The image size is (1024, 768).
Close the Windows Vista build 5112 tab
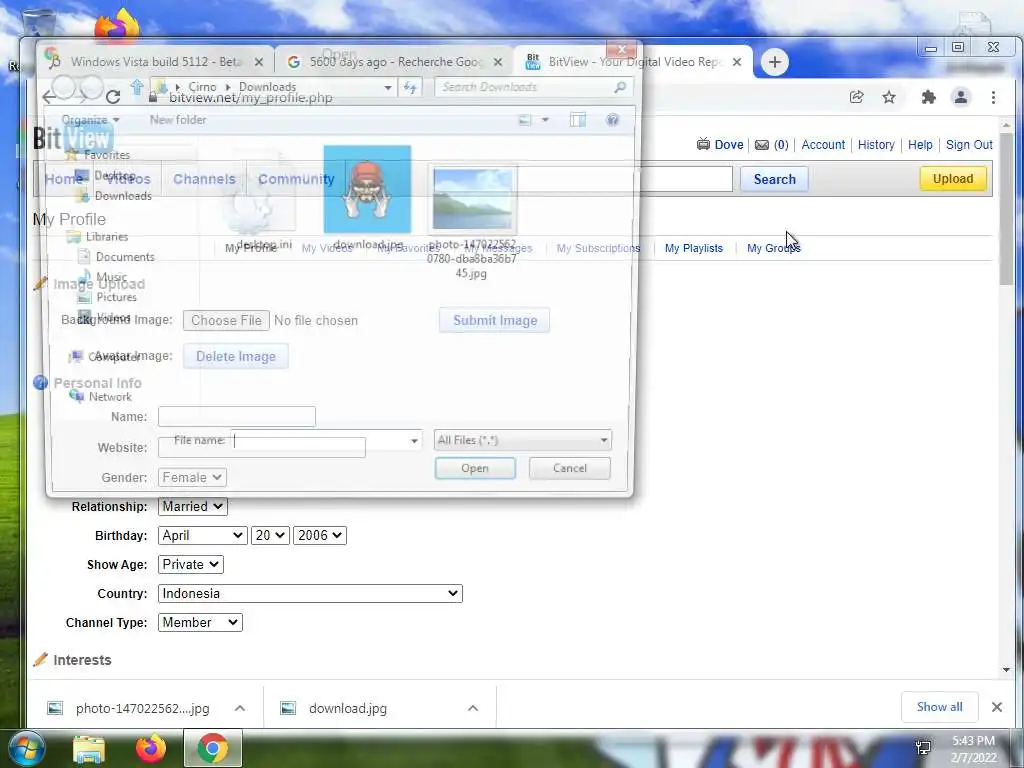click(259, 62)
